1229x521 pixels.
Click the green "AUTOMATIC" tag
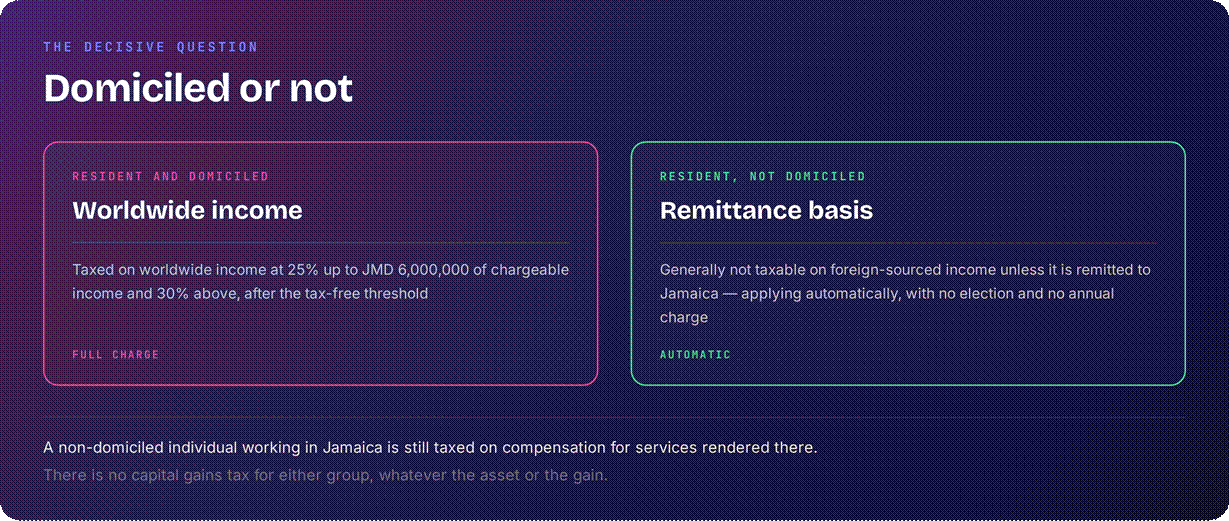point(695,354)
